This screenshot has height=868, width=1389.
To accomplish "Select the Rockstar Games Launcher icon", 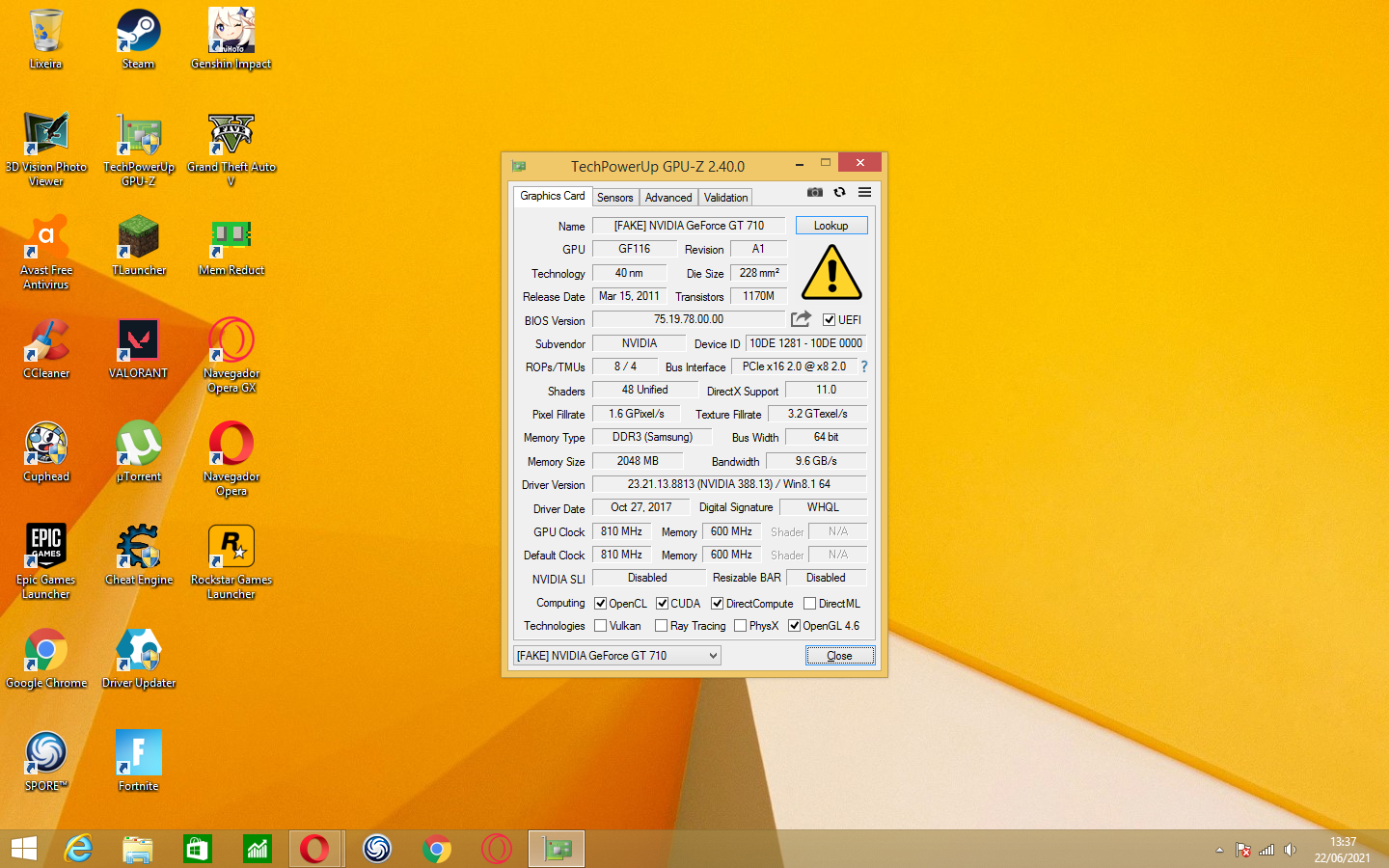I will point(231,562).
